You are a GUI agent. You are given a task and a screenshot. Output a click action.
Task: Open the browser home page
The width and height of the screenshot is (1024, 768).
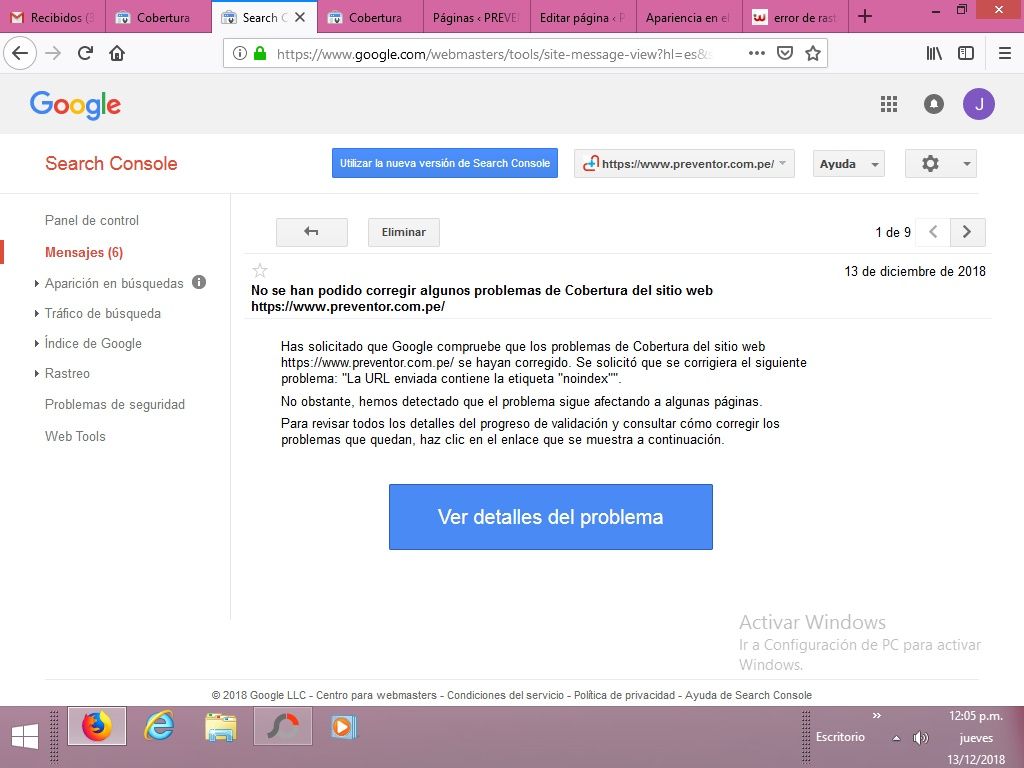pos(117,53)
